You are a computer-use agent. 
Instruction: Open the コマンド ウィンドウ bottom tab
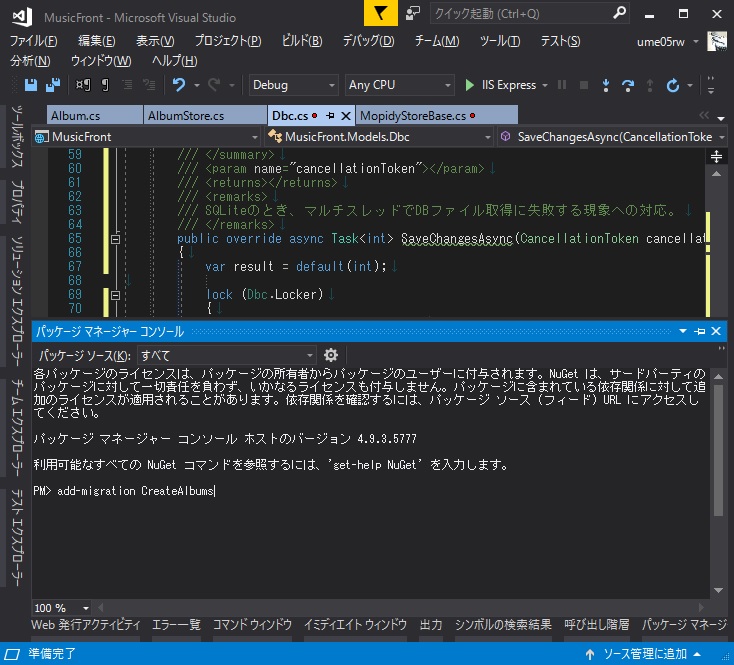252,625
